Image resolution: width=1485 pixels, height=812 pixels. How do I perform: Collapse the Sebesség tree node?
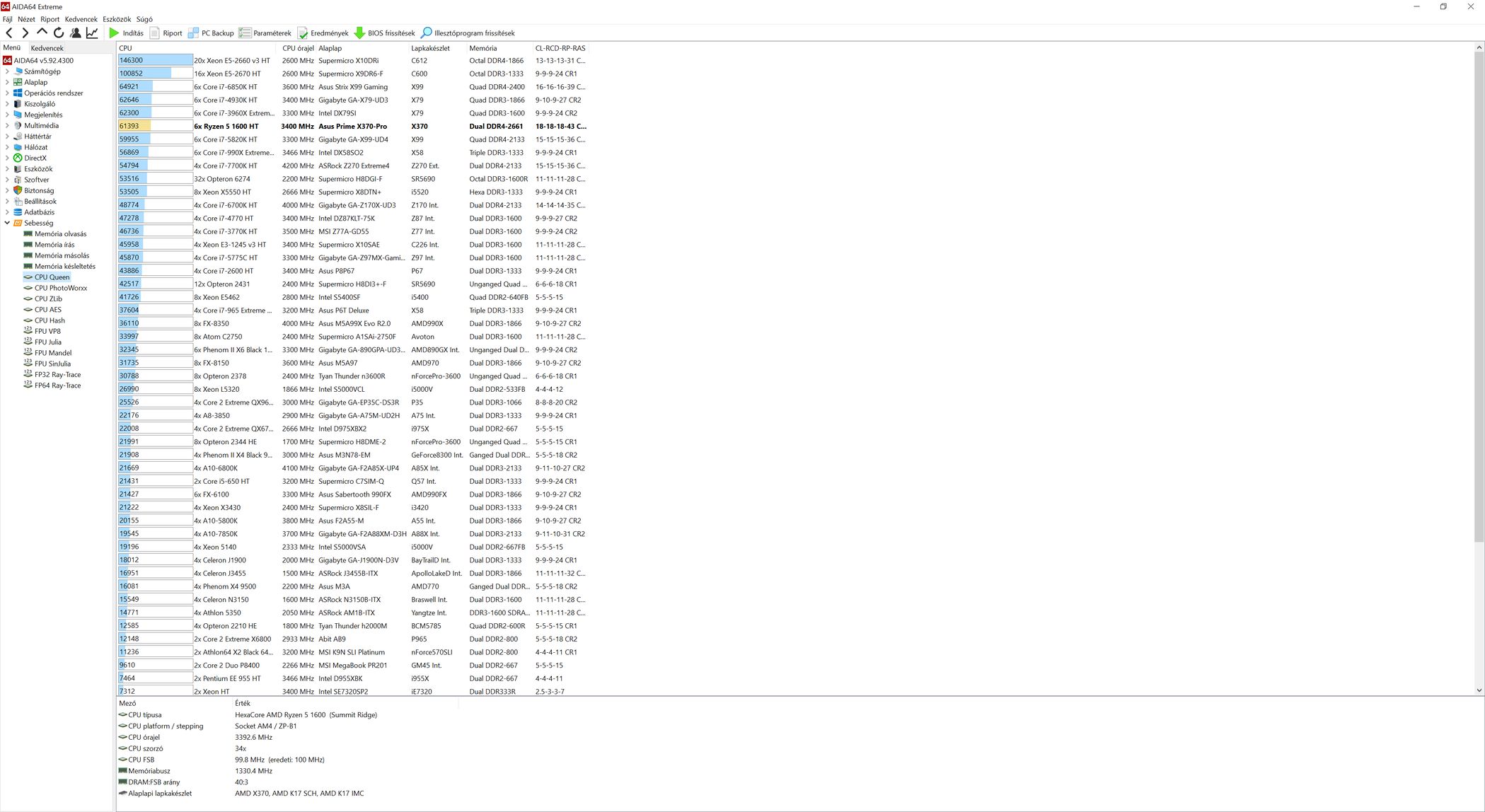pos(7,223)
